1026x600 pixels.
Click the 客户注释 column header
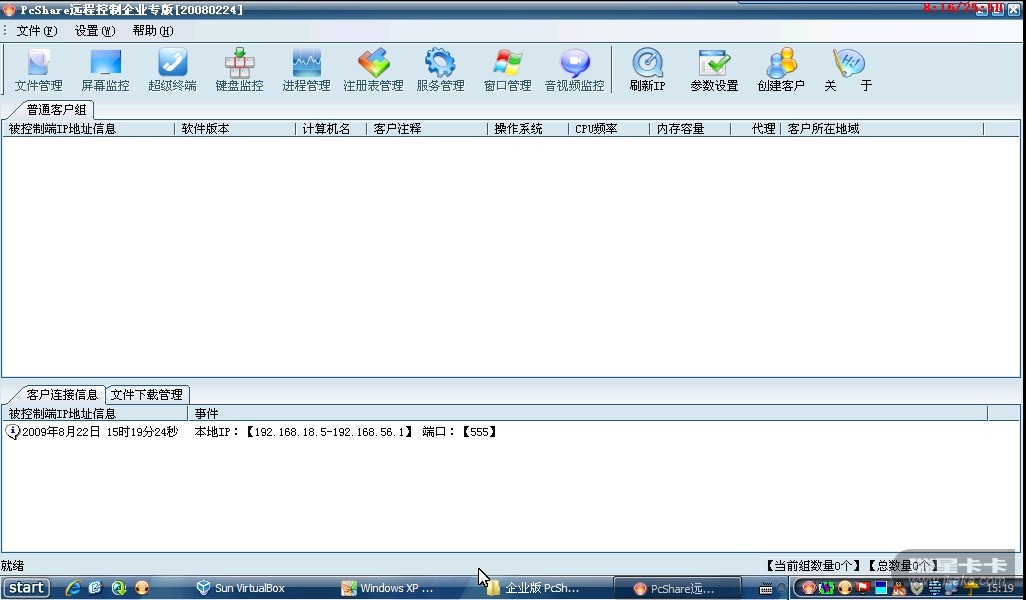tap(427, 129)
